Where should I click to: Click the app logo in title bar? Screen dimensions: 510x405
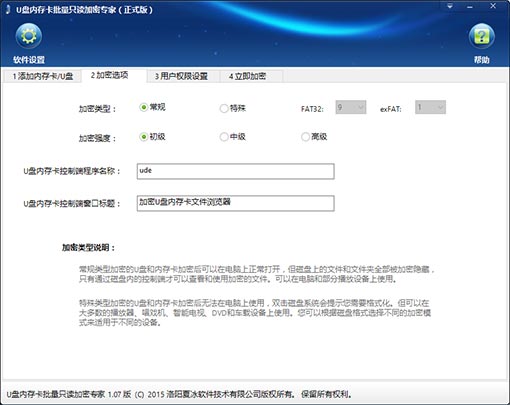(8, 9)
